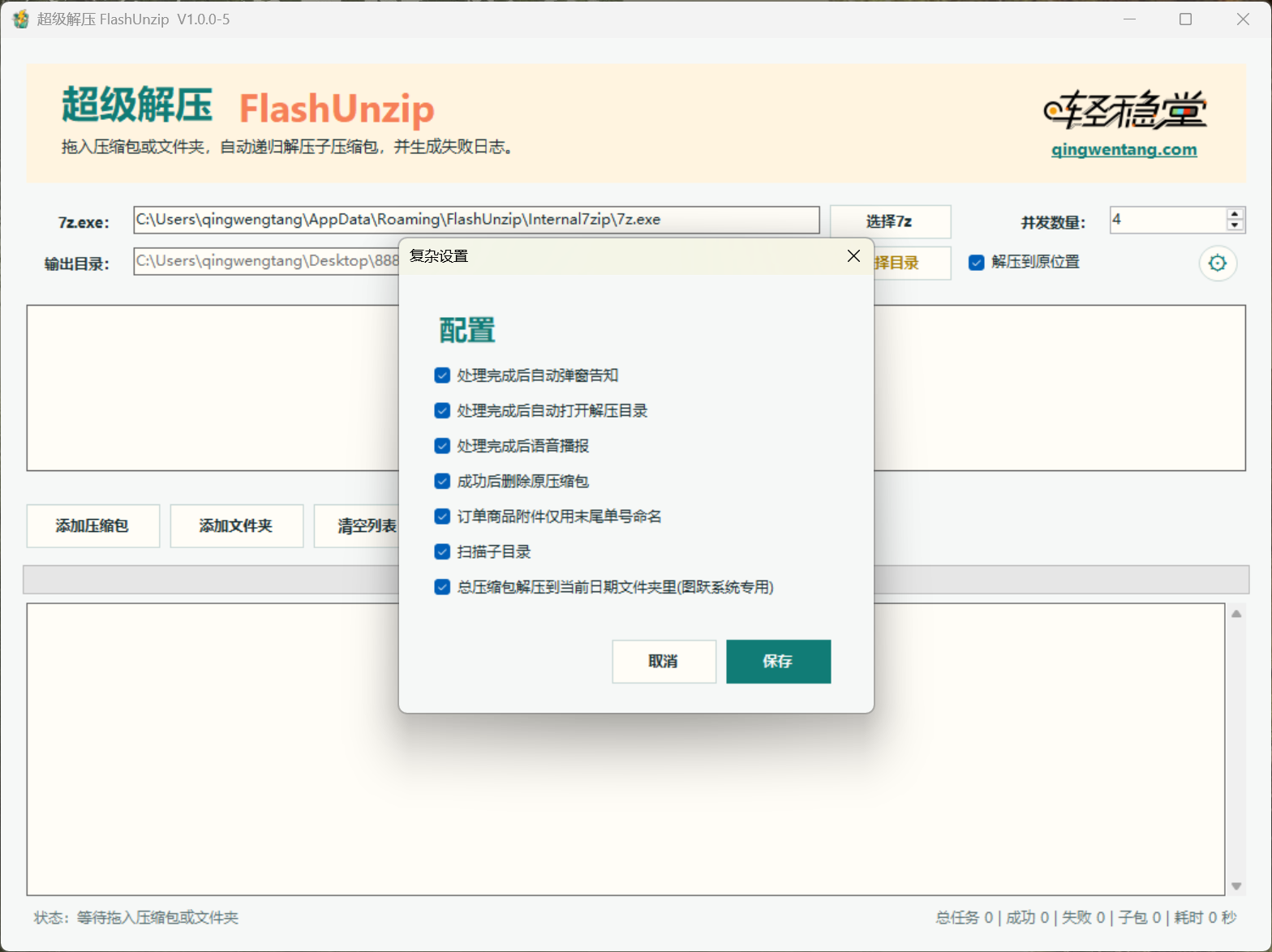Click 失败 0 in status bar
Screen dimensions: 1272x952
pyautogui.click(x=1084, y=917)
